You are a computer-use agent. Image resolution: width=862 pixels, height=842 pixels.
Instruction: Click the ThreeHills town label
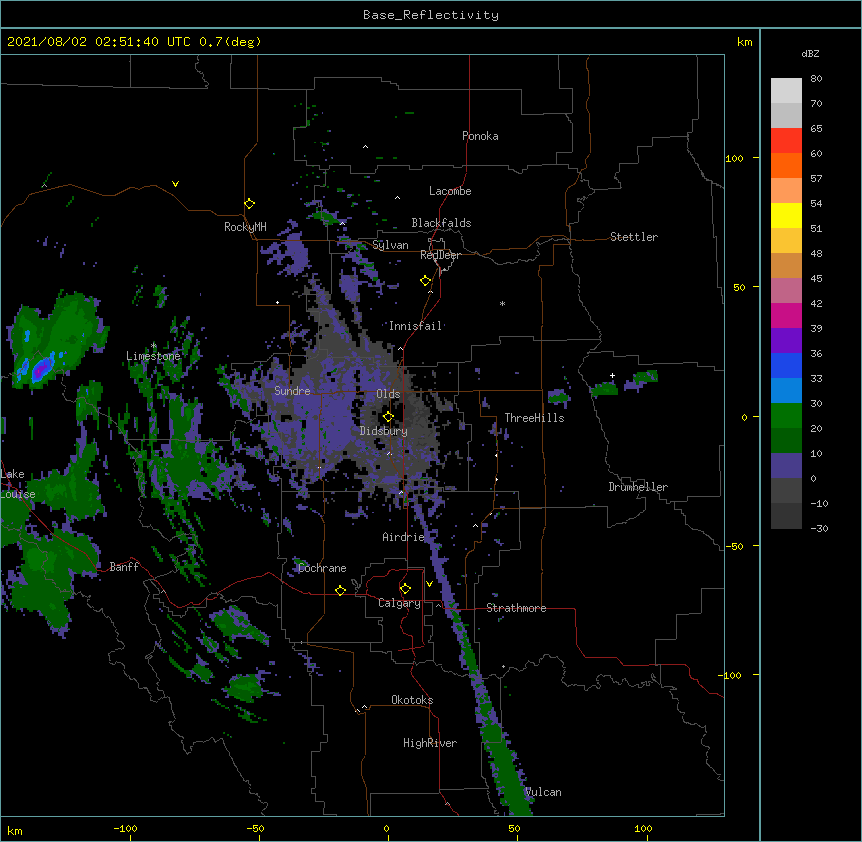534,418
